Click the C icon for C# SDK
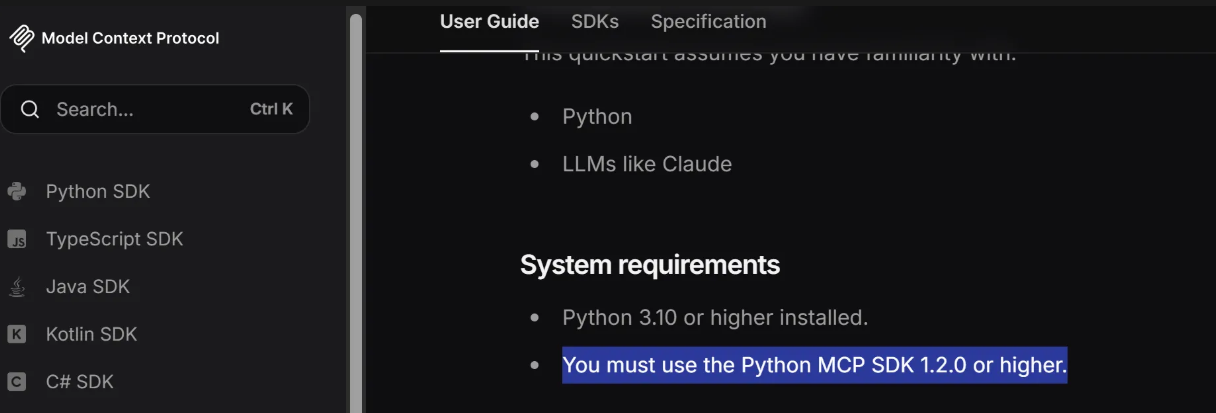This screenshot has height=413, width=1216. pos(16,382)
